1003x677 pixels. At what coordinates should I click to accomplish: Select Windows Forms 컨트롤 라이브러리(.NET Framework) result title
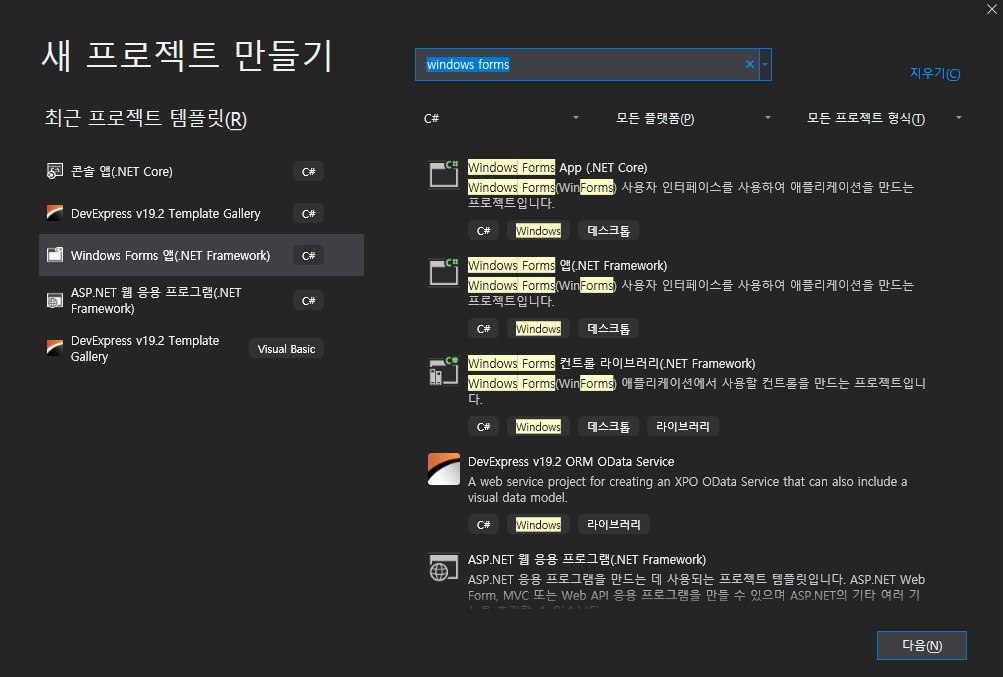612,363
